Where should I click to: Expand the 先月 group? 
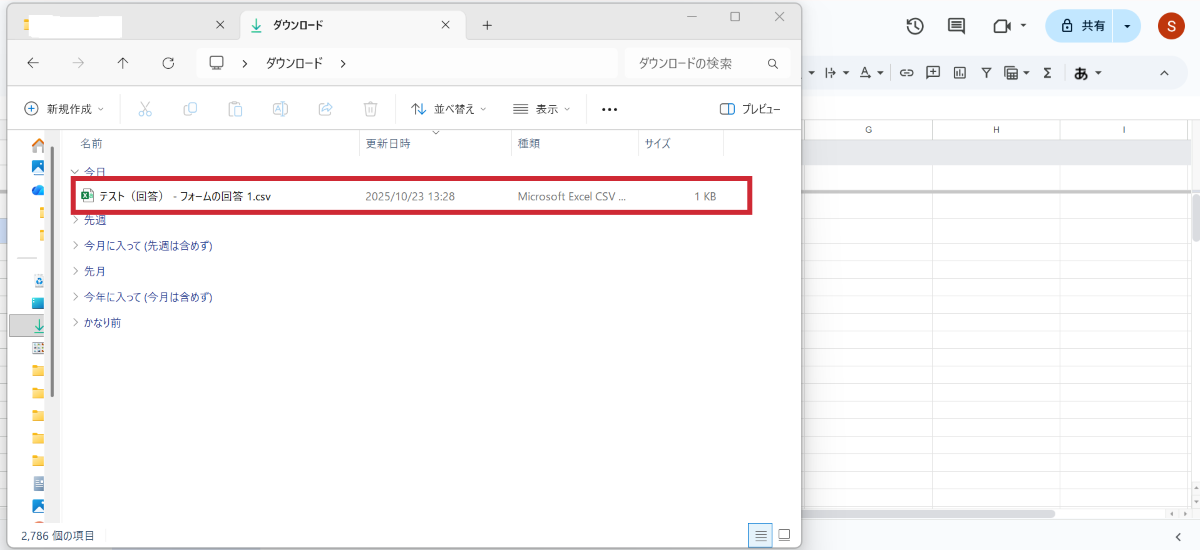click(76, 271)
